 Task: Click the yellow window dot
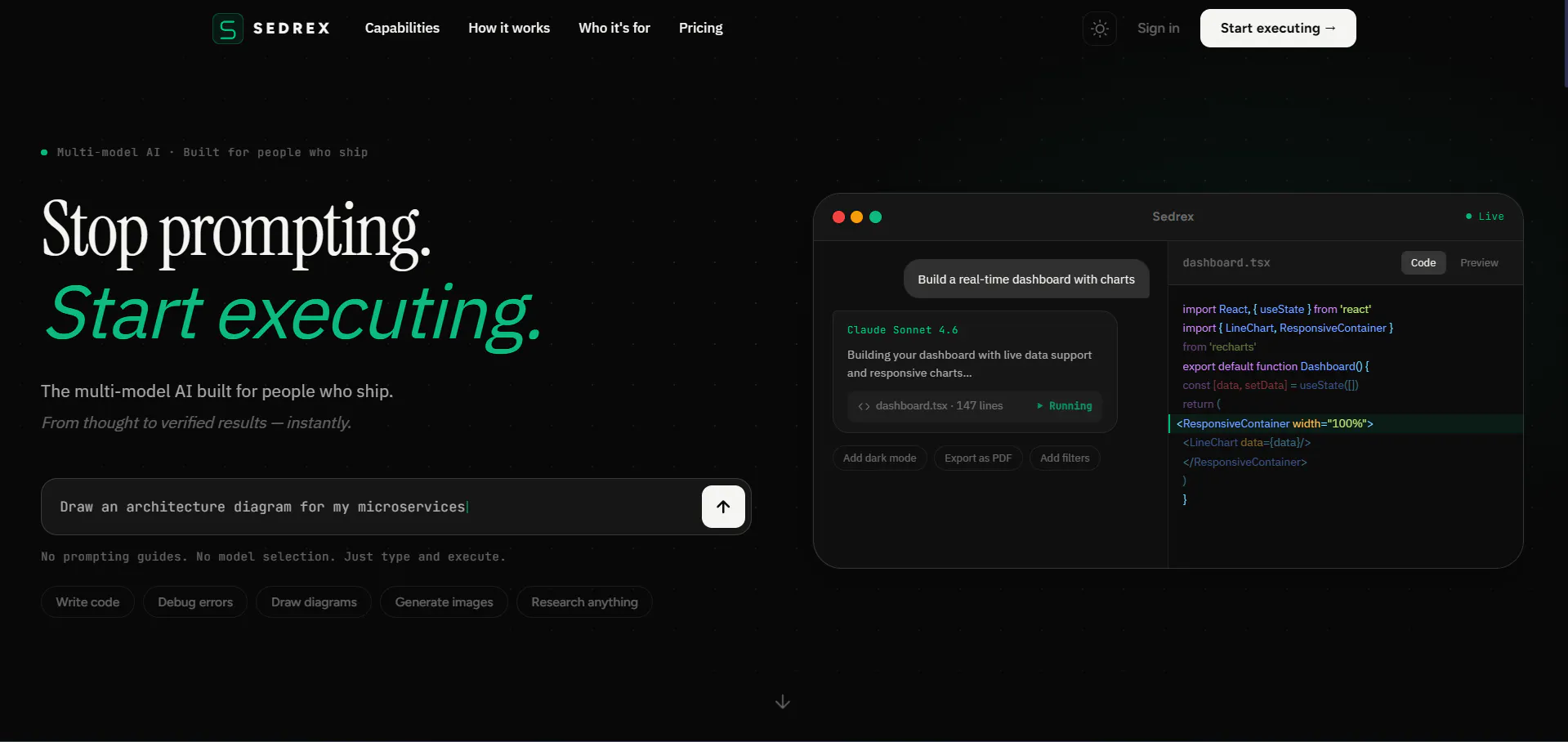click(x=857, y=217)
